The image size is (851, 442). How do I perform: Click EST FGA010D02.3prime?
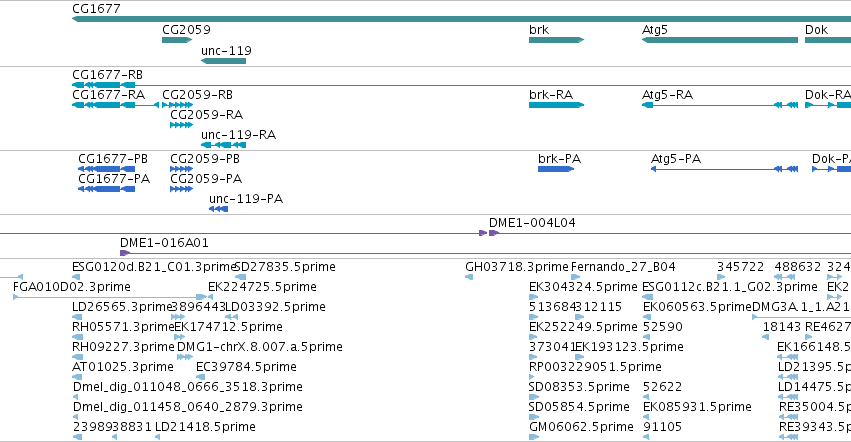[x=72, y=287]
